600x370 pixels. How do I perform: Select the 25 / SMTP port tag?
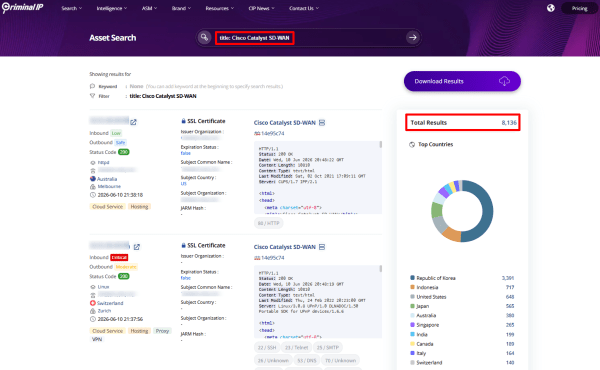click(x=328, y=347)
